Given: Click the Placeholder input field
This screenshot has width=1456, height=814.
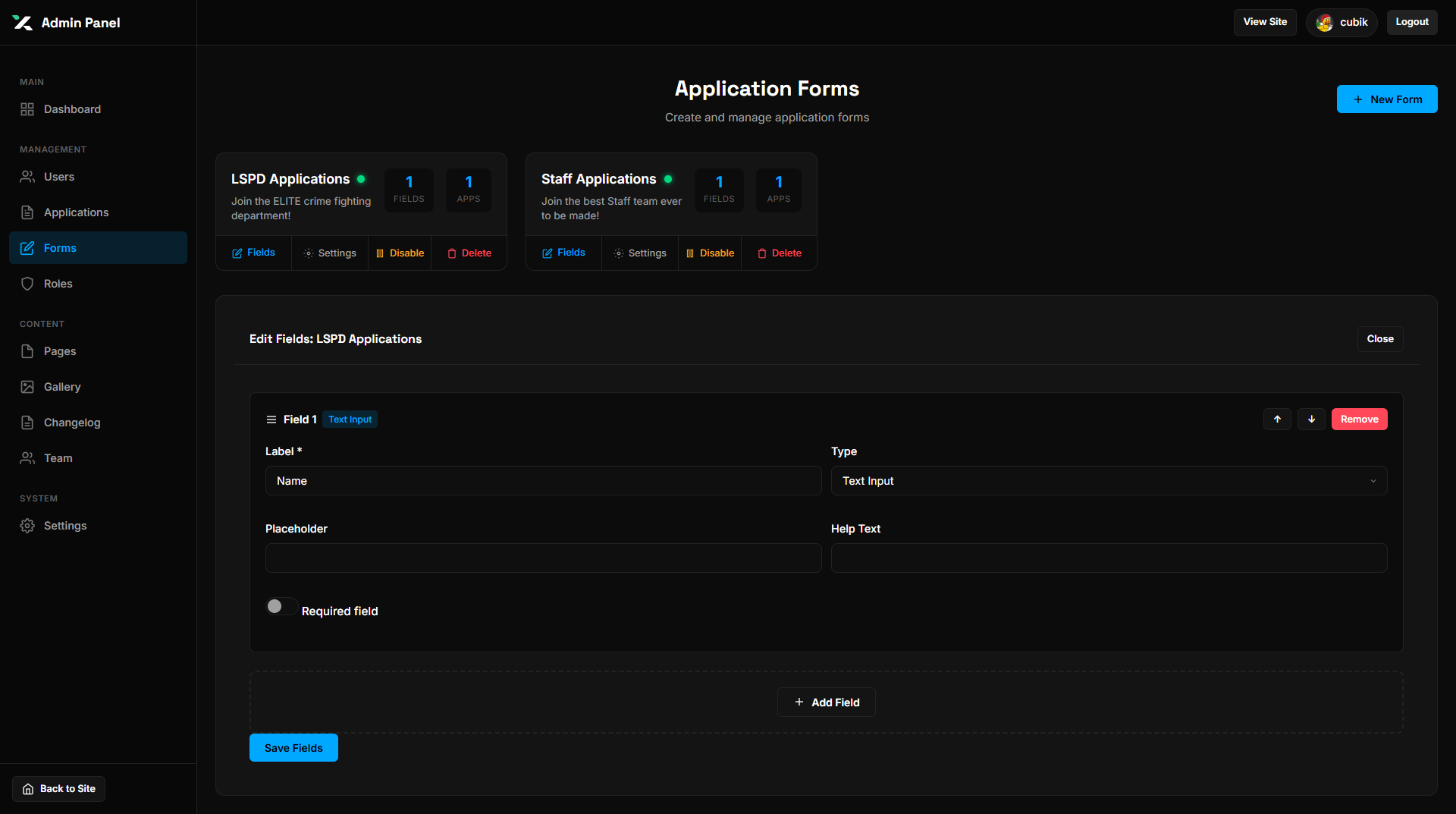Looking at the screenshot, I should (x=544, y=558).
